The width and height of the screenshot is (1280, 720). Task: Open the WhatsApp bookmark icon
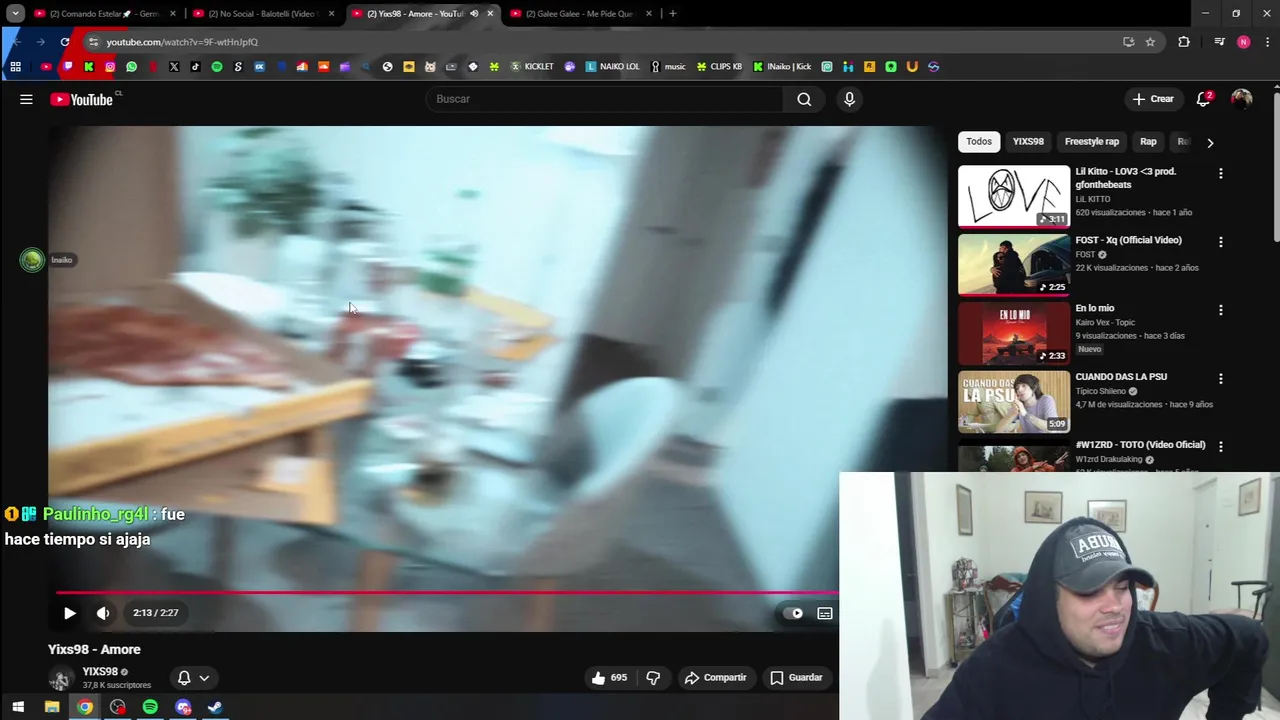click(x=131, y=67)
